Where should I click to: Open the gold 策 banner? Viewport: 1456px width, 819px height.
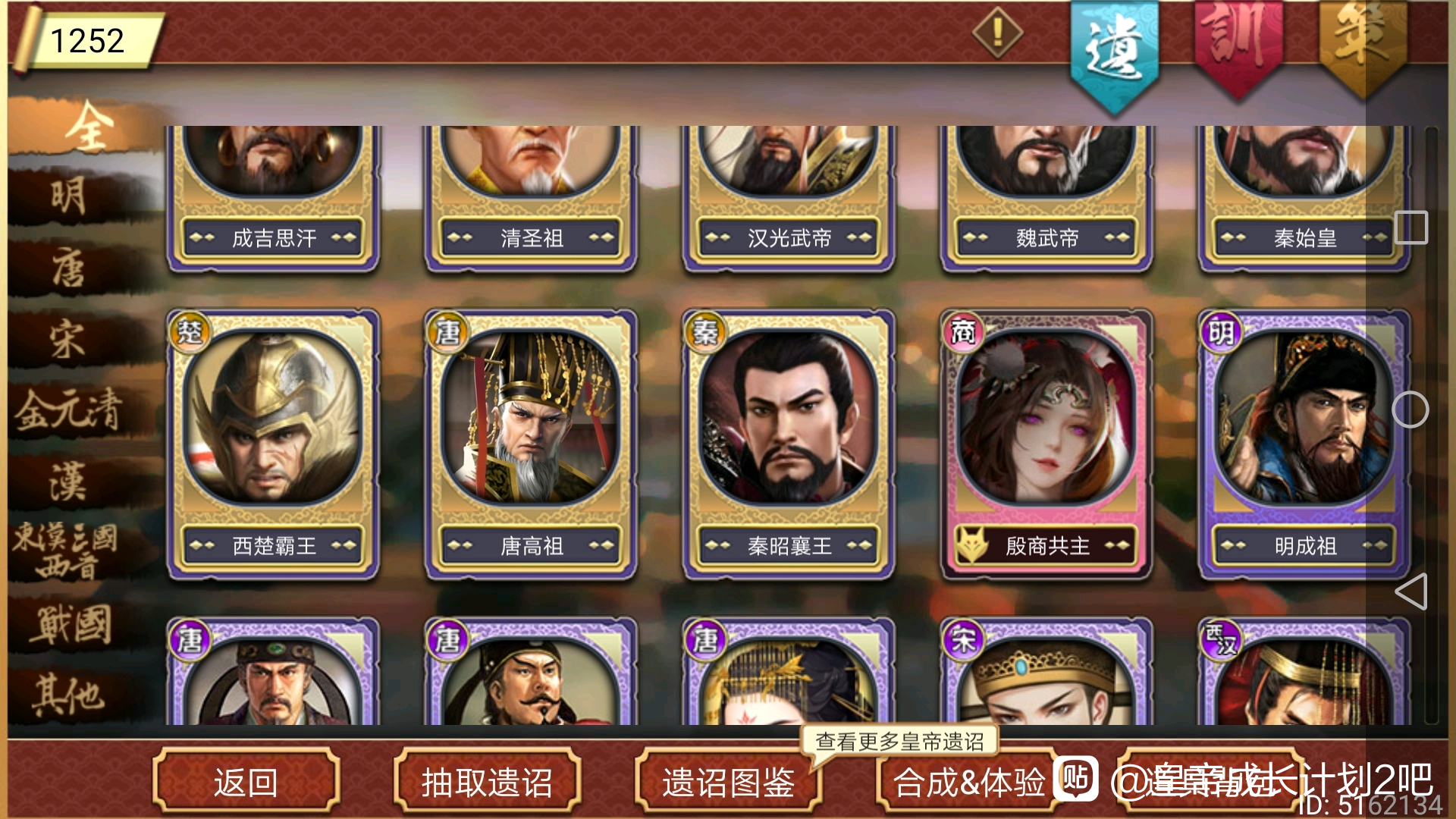[x=1363, y=47]
